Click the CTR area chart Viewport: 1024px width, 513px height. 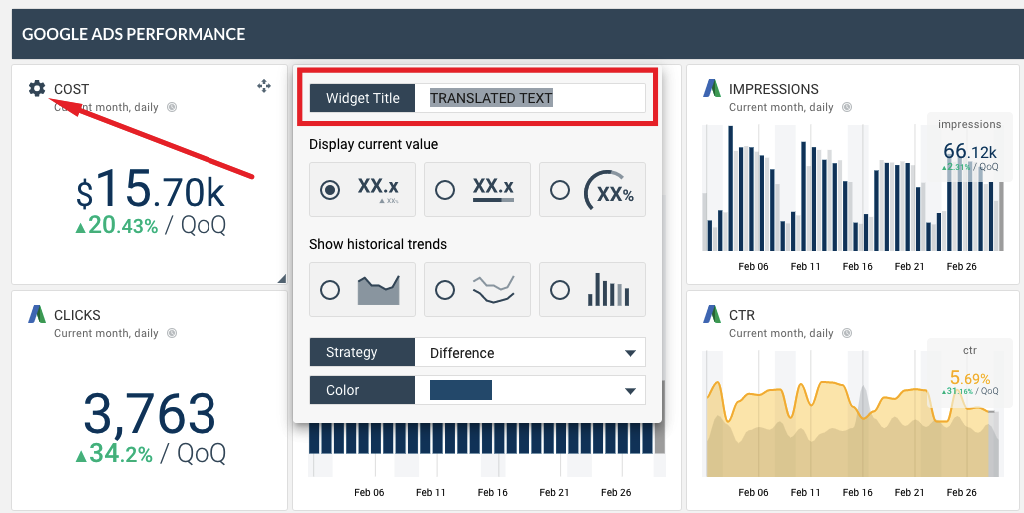852,414
